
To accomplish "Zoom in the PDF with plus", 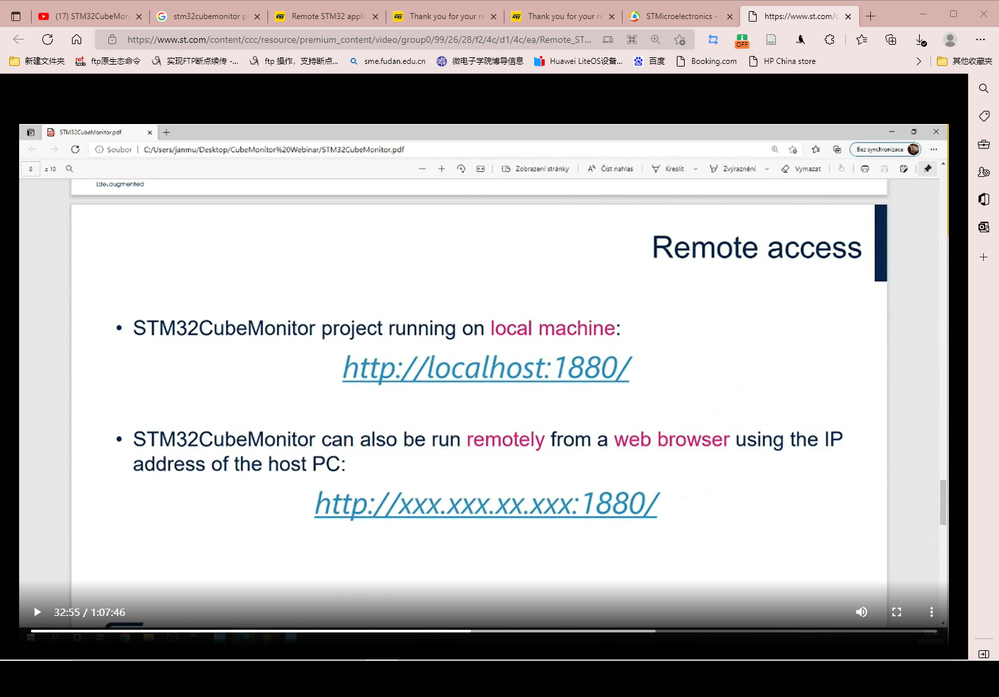I will click(x=442, y=169).
